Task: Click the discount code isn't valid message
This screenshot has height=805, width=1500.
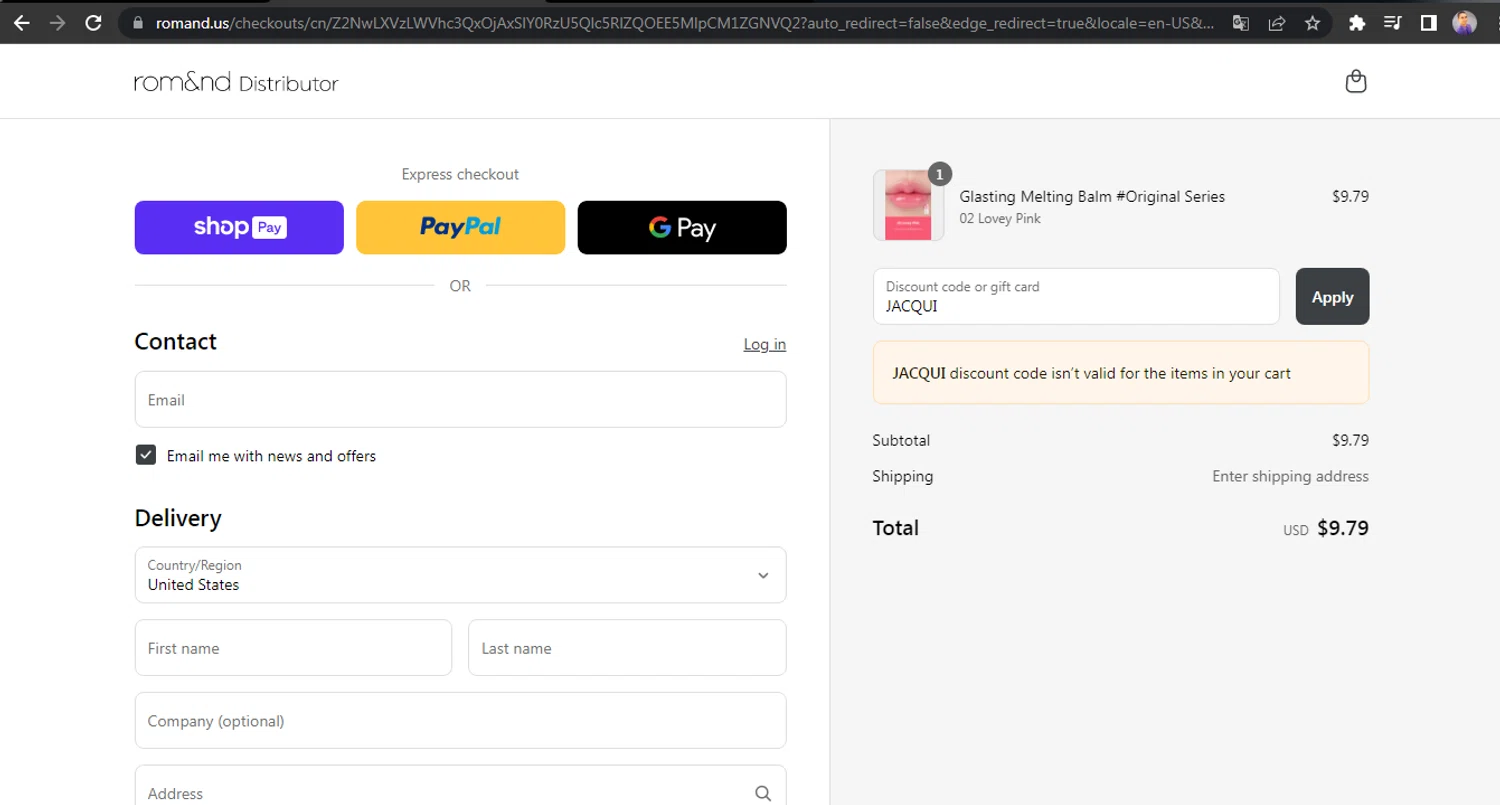Action: point(1121,373)
